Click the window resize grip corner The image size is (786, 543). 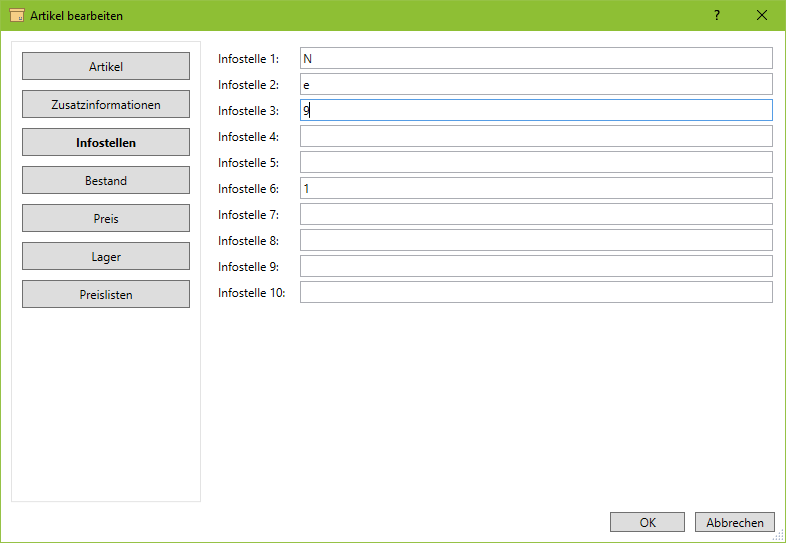(779, 536)
